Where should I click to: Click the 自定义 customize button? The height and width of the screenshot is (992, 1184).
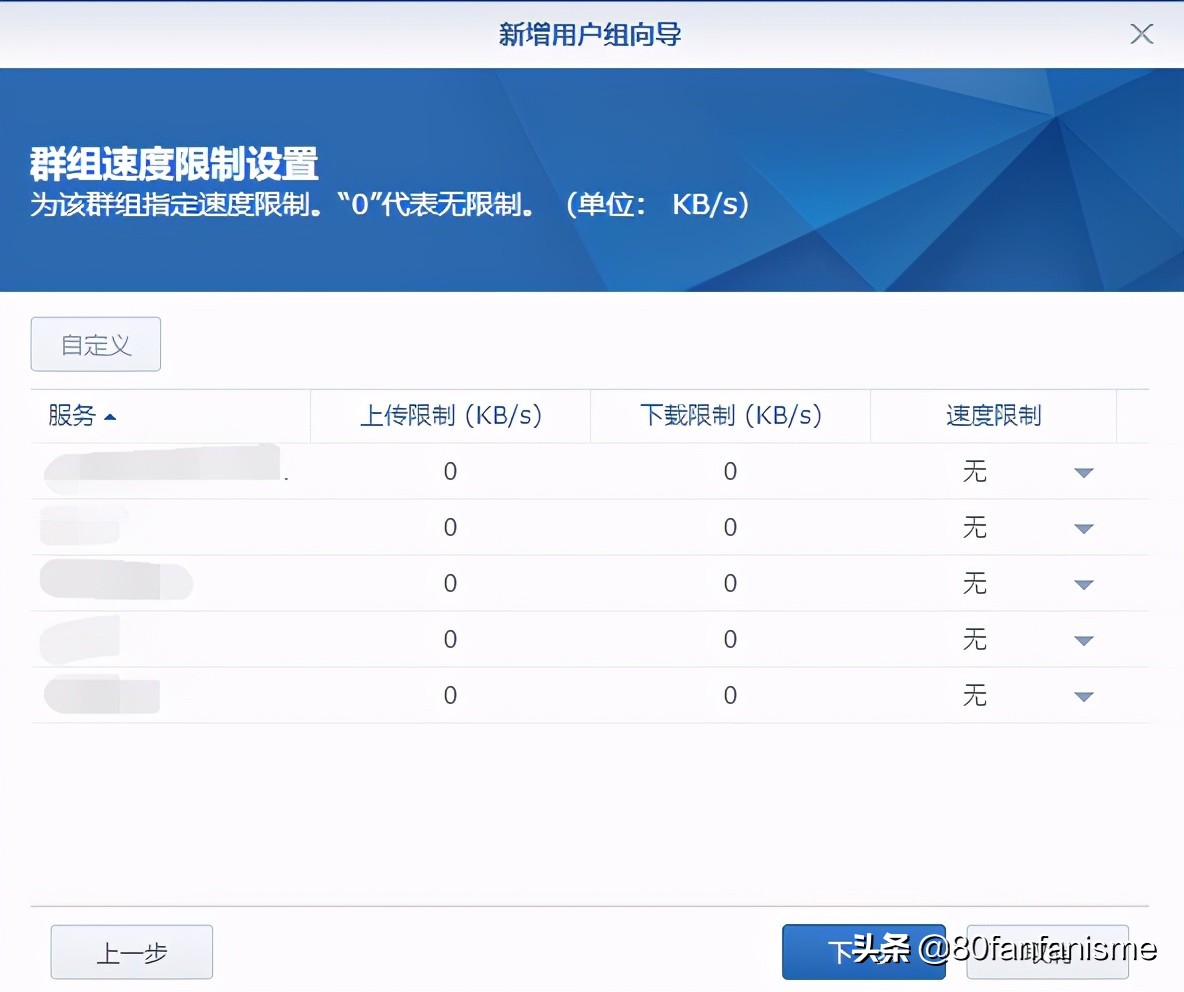(x=95, y=343)
